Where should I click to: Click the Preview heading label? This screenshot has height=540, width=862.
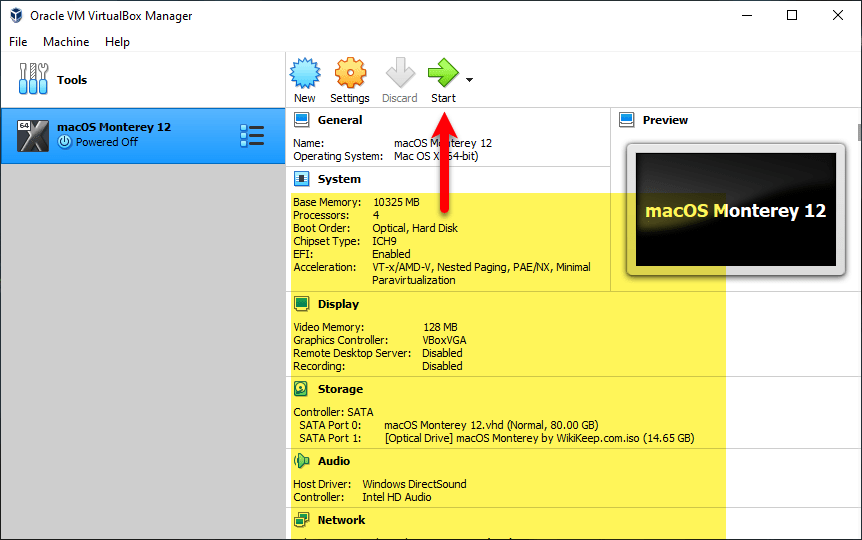point(665,120)
